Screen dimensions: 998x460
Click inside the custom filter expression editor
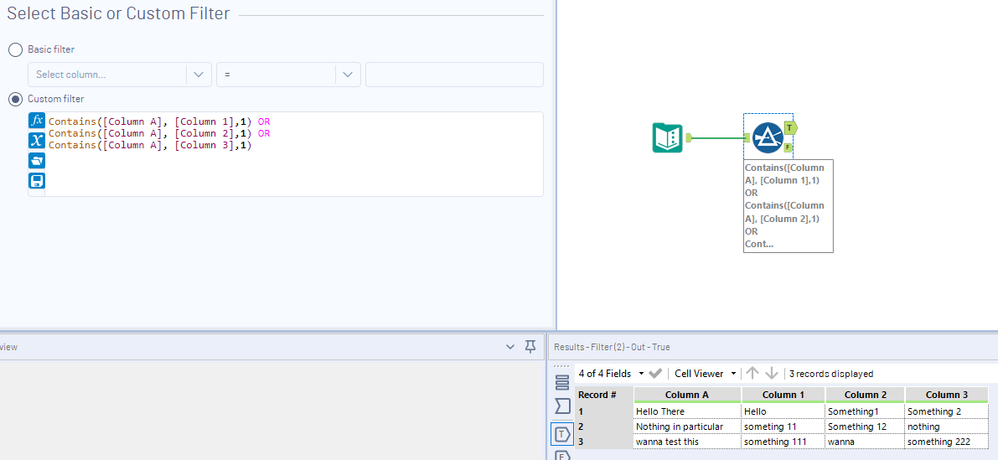tap(294, 154)
